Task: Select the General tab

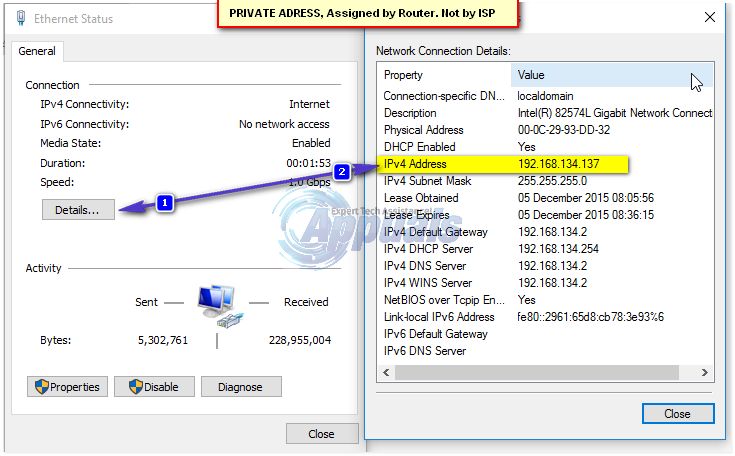Action: point(37,51)
